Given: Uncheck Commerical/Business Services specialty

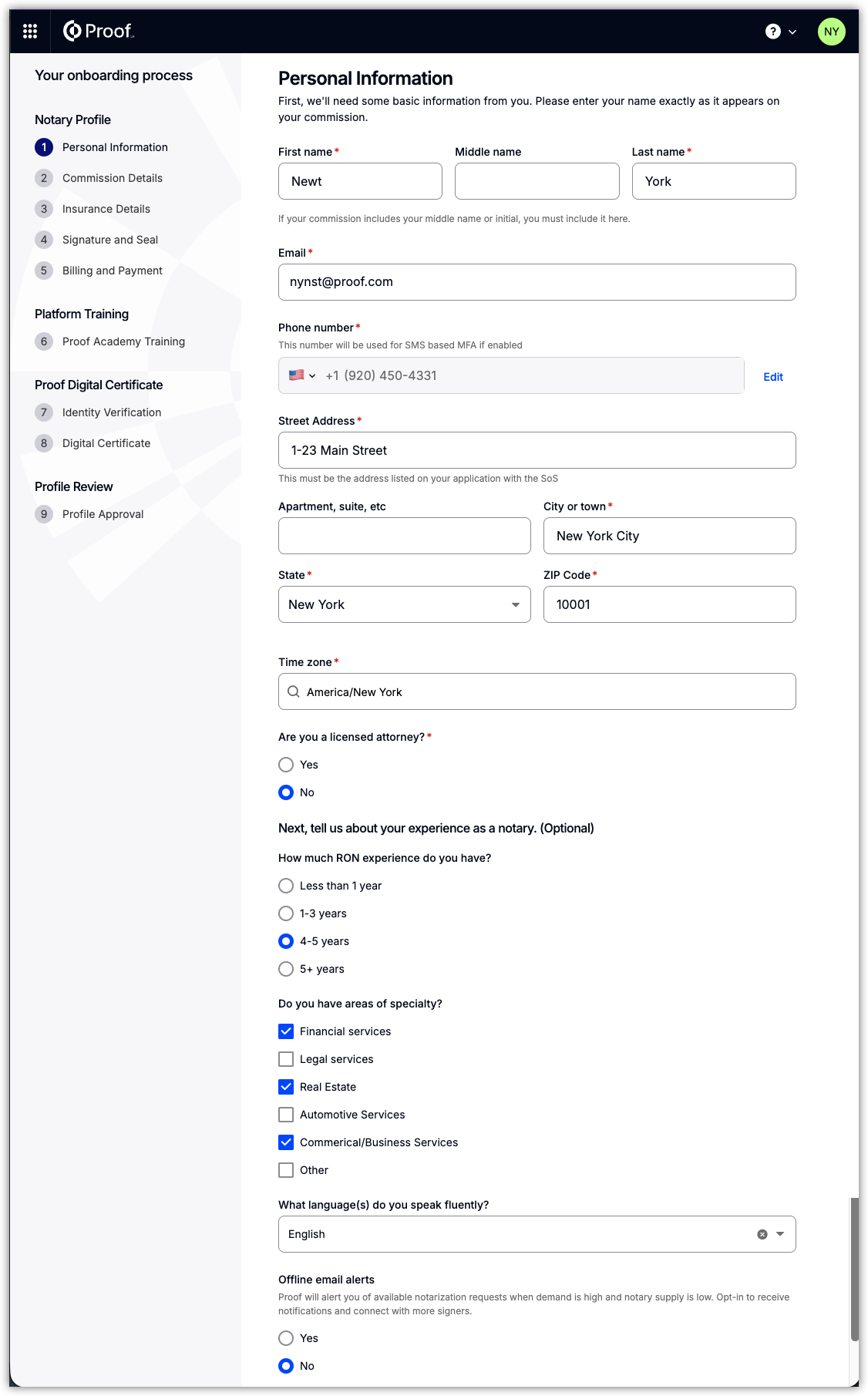Looking at the screenshot, I should [286, 1142].
